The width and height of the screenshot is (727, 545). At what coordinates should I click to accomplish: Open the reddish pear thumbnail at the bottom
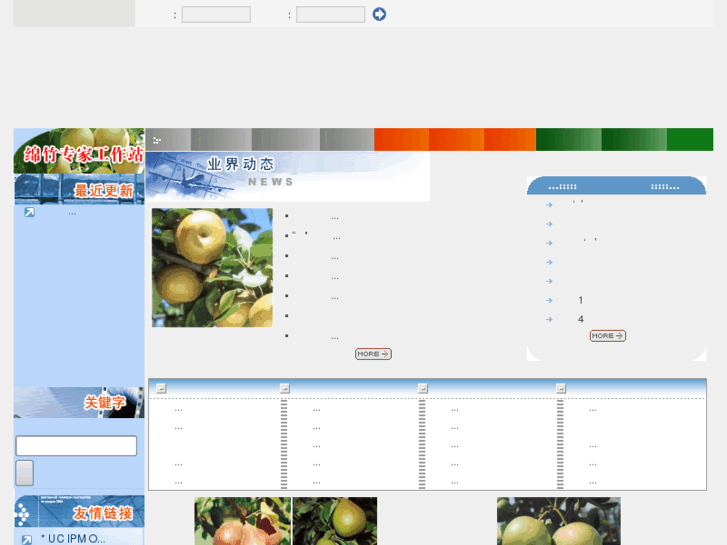pos(242,521)
